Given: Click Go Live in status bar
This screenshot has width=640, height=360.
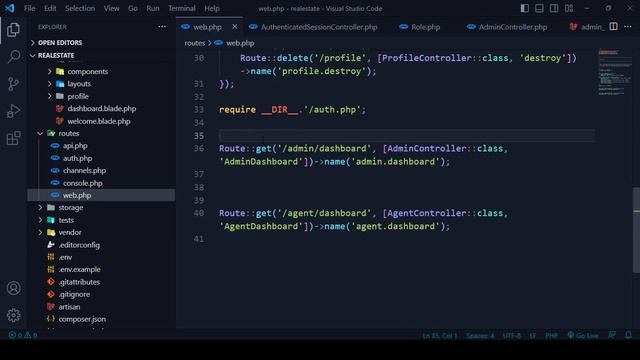Looking at the screenshot, I should click(583, 336).
